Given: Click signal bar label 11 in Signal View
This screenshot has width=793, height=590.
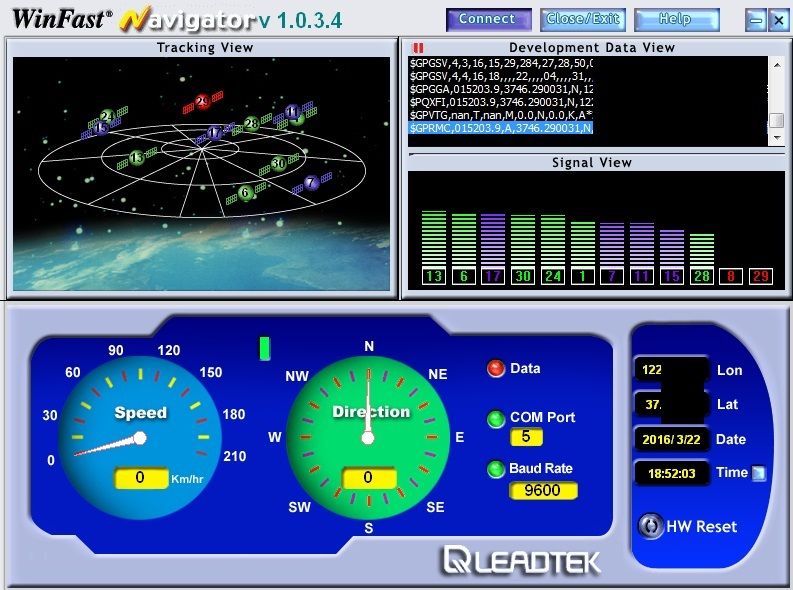Looking at the screenshot, I should 642,276.
